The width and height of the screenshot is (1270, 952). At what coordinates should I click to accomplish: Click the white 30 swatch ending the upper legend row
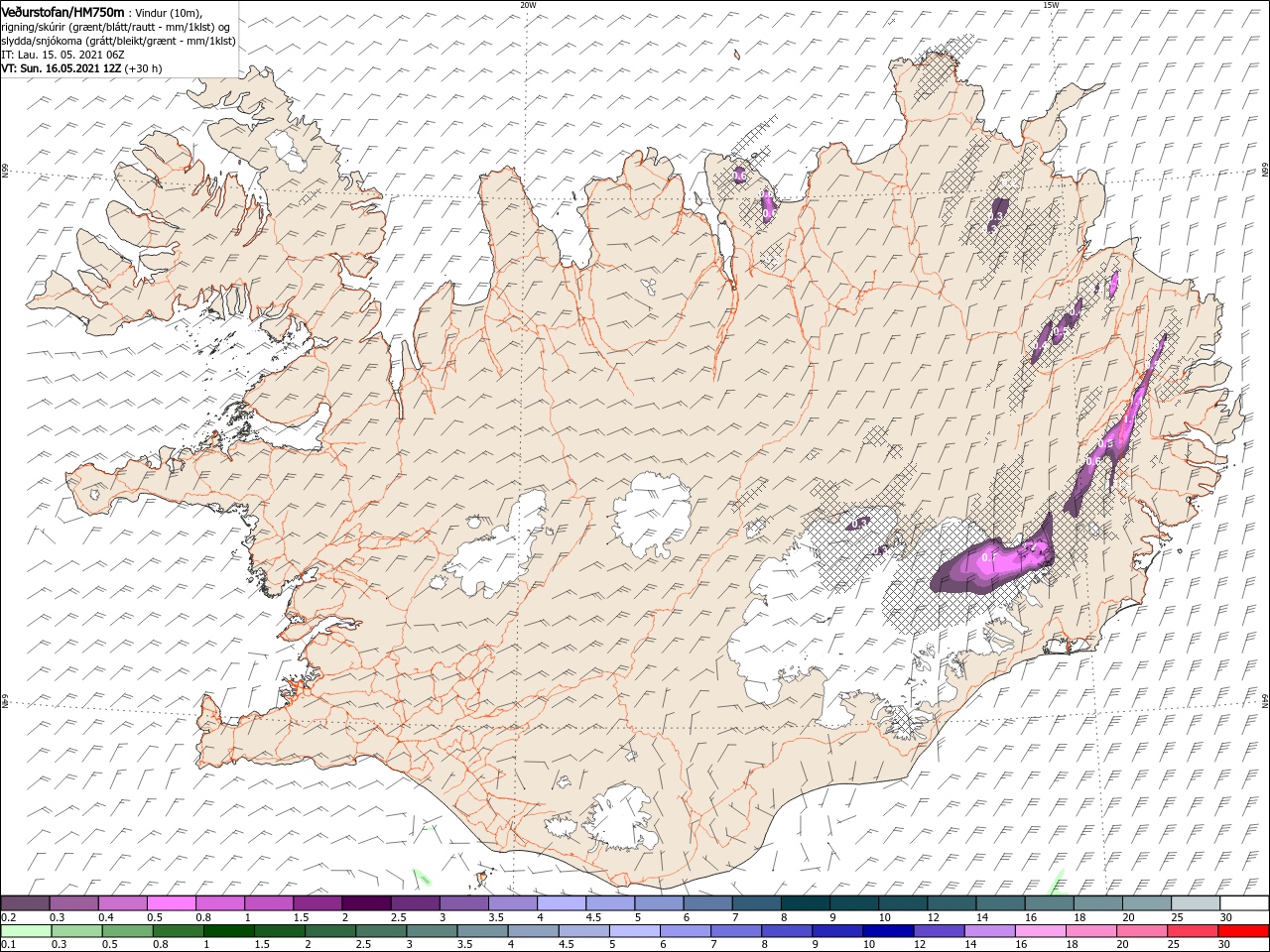coord(1244,903)
